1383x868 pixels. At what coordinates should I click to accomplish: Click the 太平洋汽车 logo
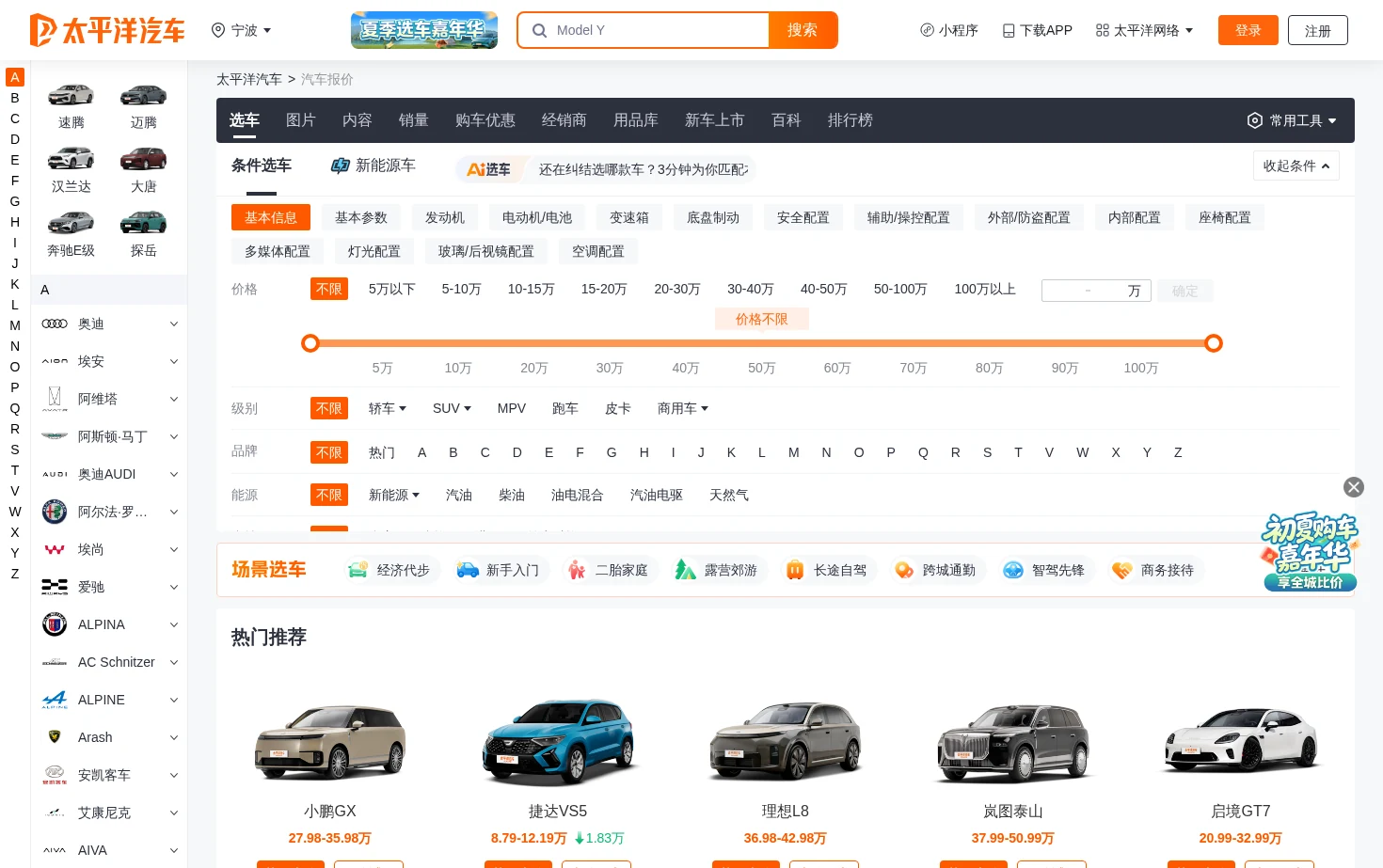tap(107, 30)
